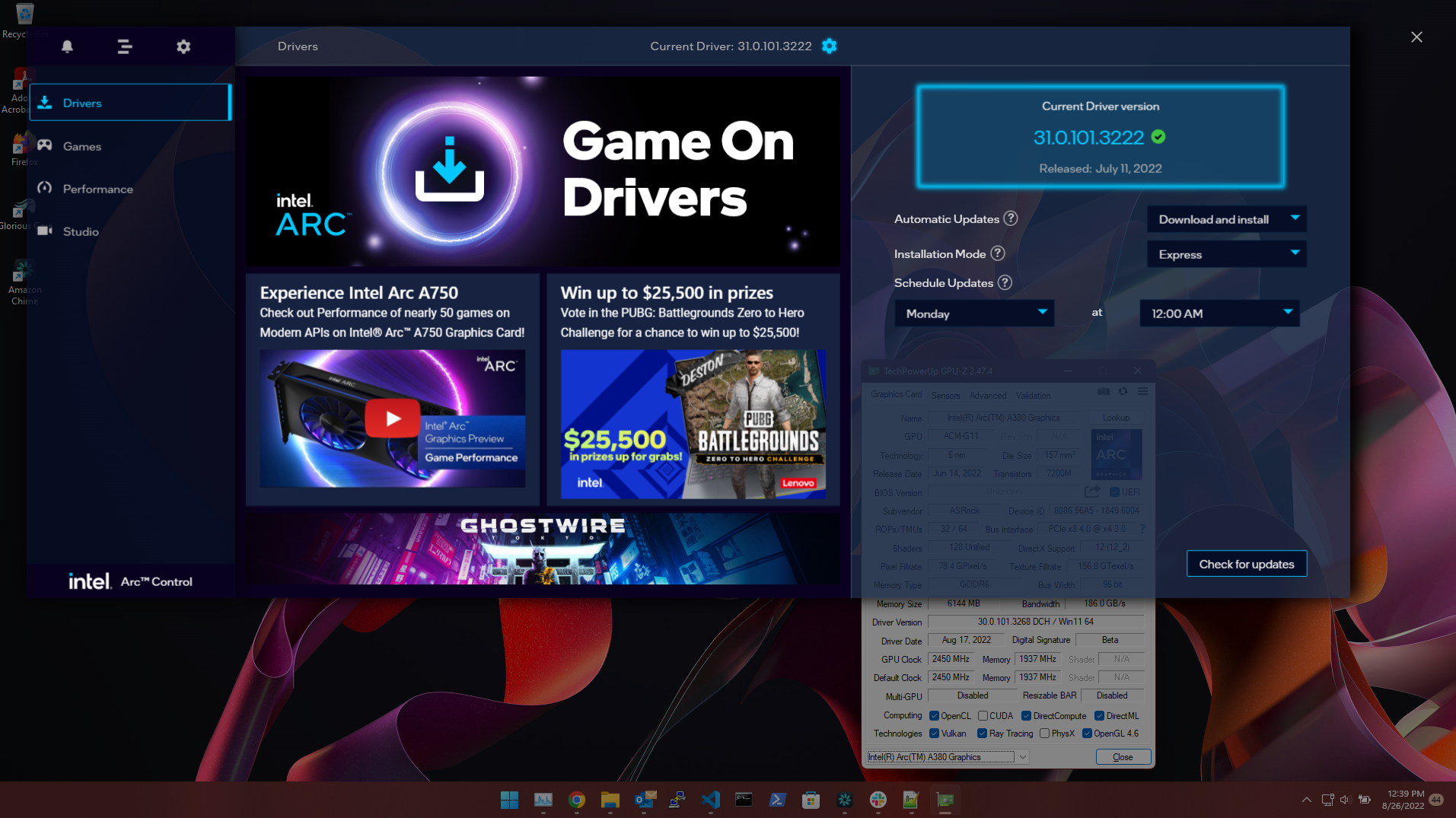Open the notifications bell in Arc Control
Image resolution: width=1456 pixels, height=818 pixels.
click(x=67, y=46)
